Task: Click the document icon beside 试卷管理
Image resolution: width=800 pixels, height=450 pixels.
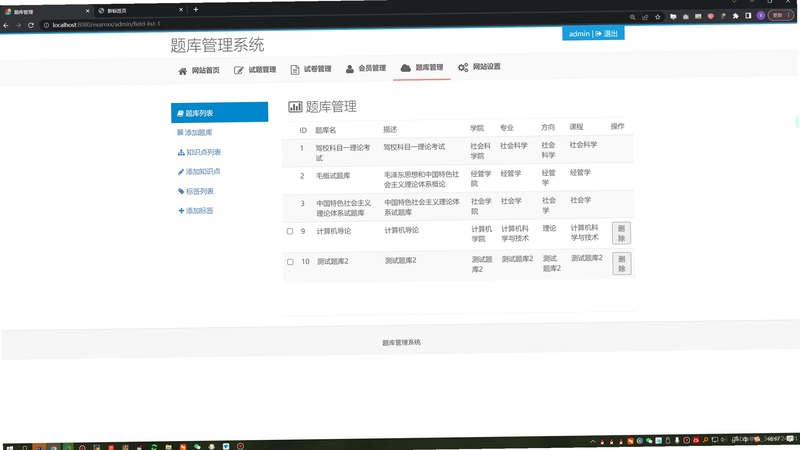Action: point(294,70)
